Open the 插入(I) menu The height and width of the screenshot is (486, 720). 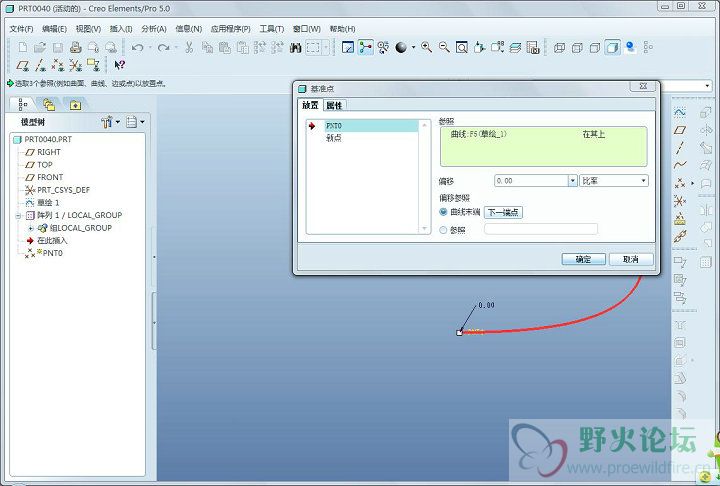click(x=121, y=29)
